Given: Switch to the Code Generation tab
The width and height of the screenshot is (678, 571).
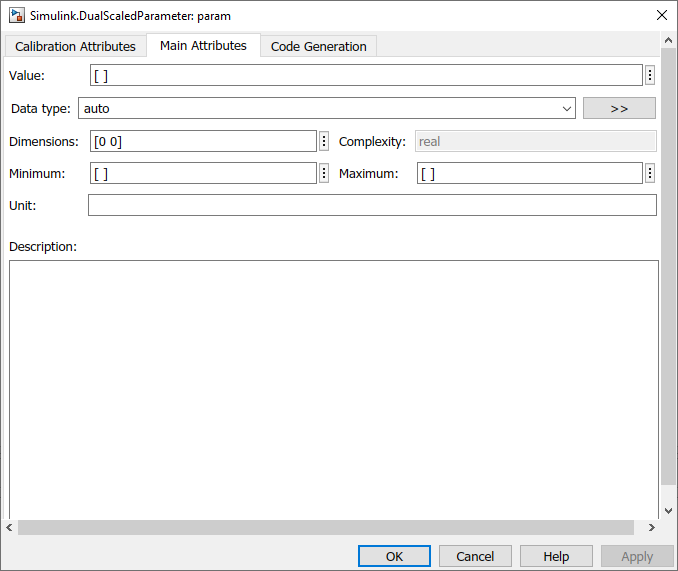Looking at the screenshot, I should [x=318, y=46].
